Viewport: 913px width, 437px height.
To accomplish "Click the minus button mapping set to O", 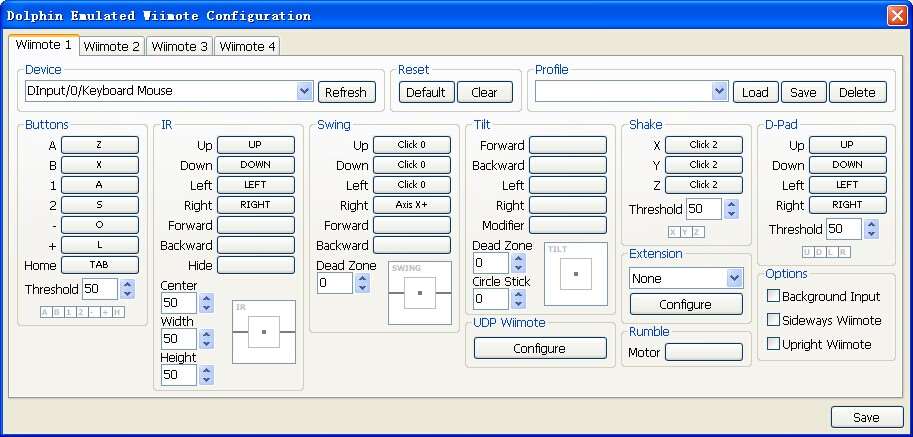I will click(x=100, y=225).
